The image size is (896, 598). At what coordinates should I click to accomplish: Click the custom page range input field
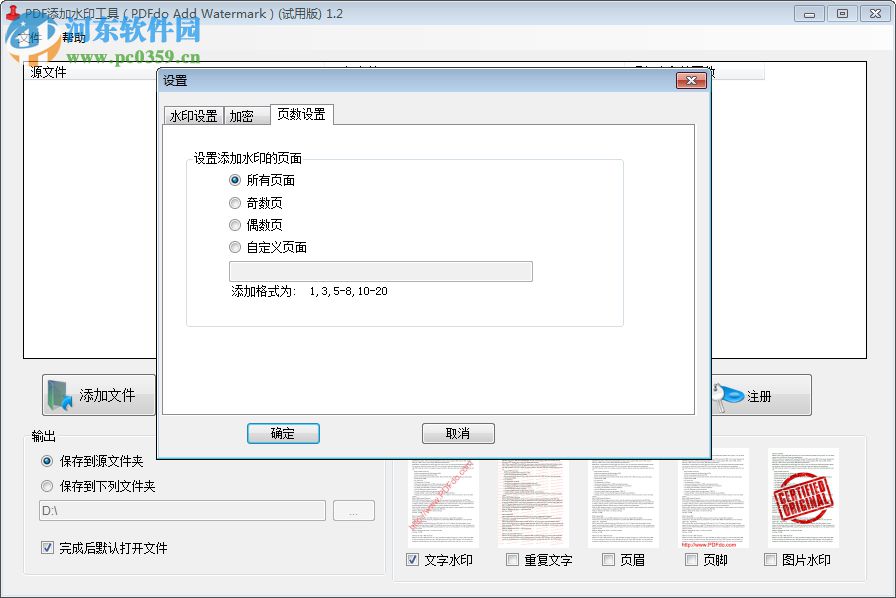pyautogui.click(x=380, y=271)
